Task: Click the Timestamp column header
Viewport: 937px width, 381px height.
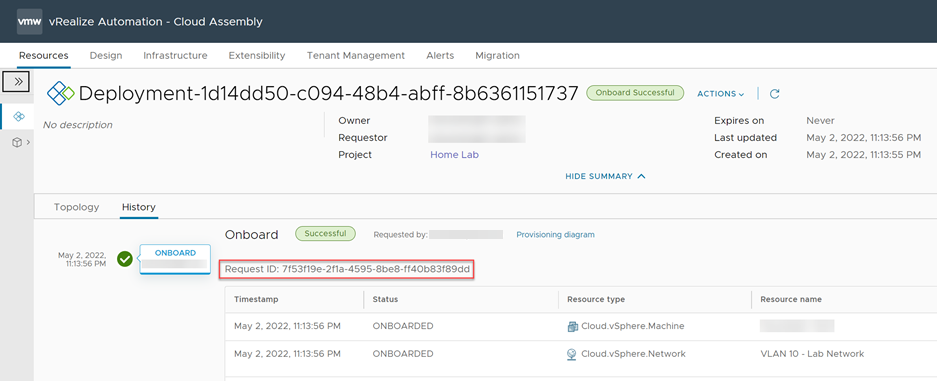Action: point(256,299)
